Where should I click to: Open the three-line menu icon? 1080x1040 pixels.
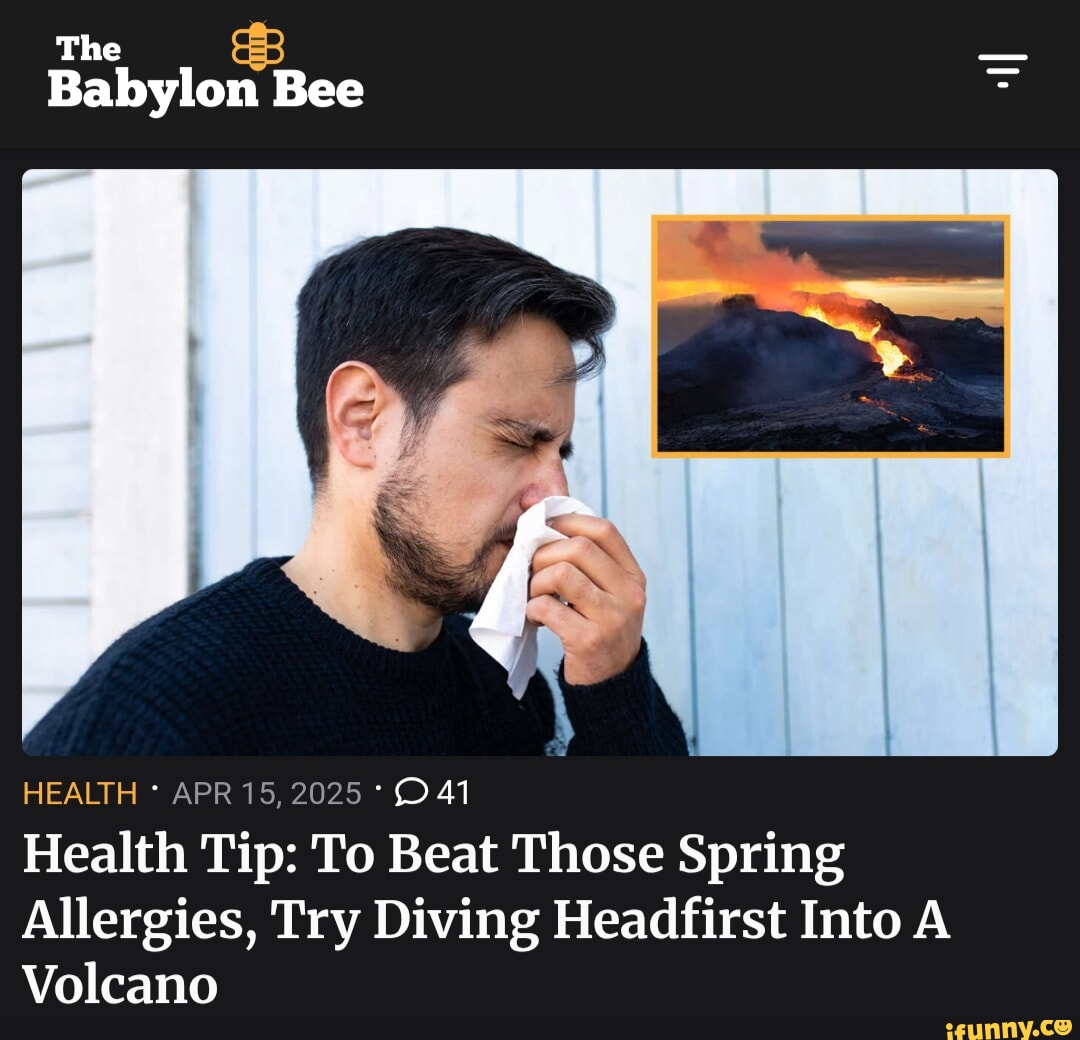coord(1002,70)
